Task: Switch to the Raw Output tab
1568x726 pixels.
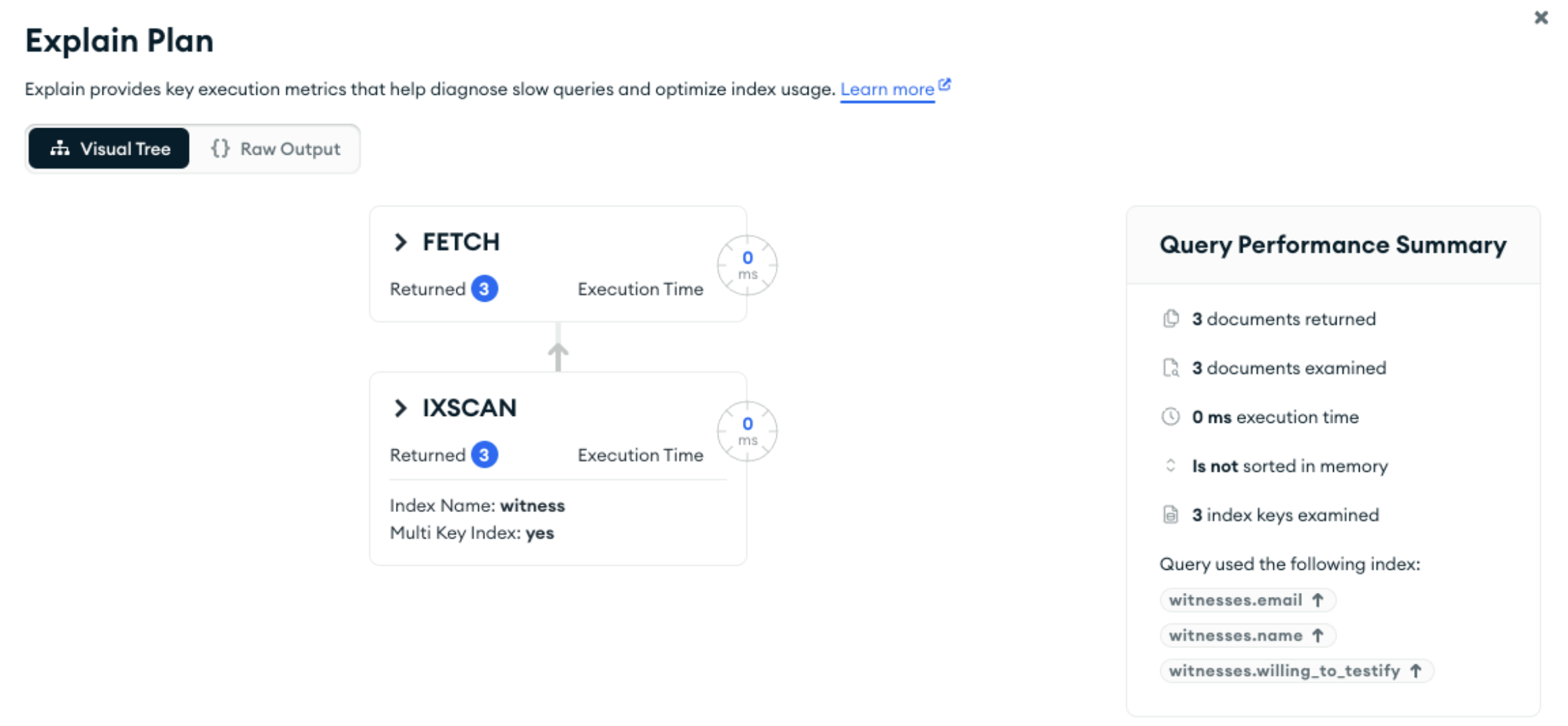Action: point(276,148)
